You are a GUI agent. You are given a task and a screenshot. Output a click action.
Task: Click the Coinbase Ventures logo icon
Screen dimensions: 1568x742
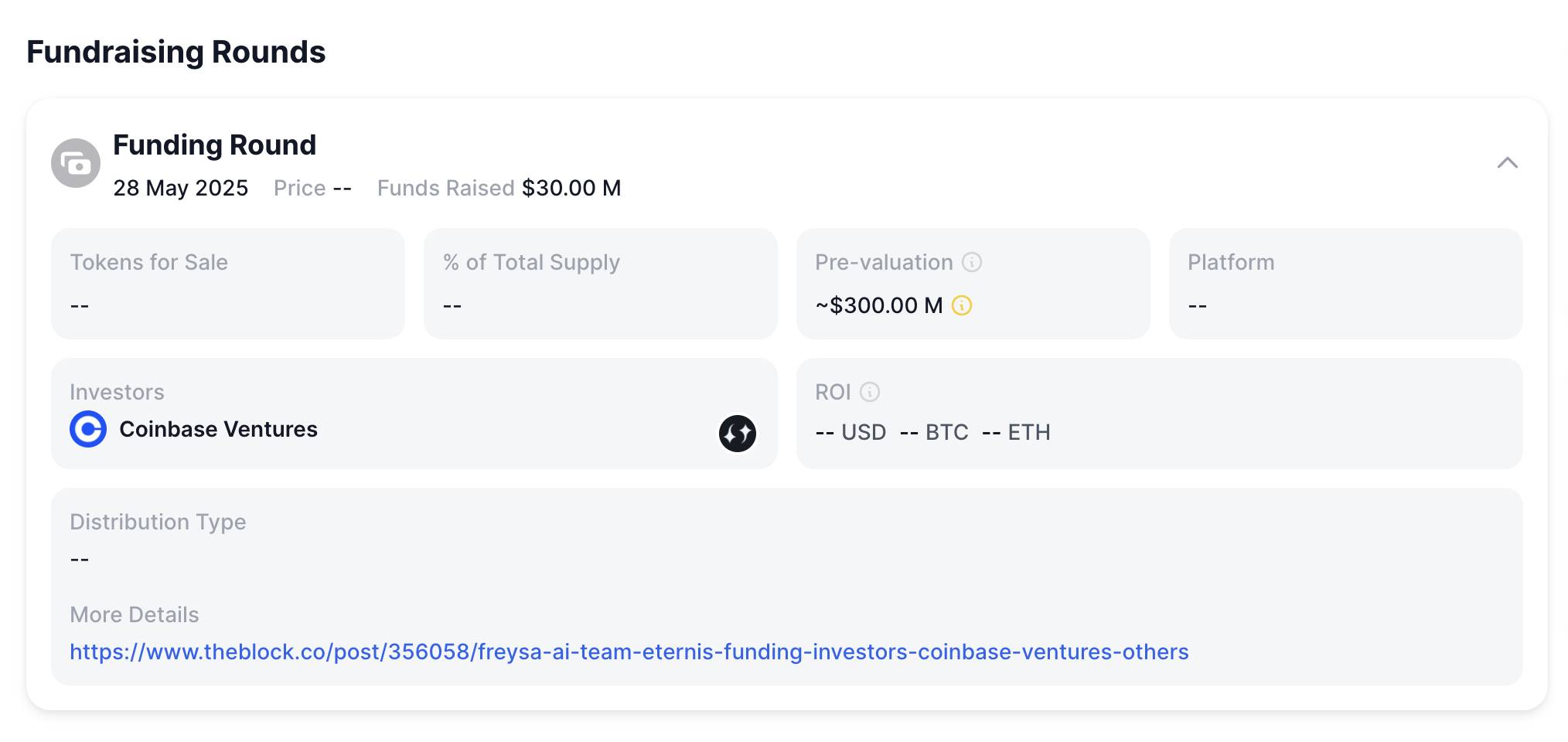click(88, 429)
